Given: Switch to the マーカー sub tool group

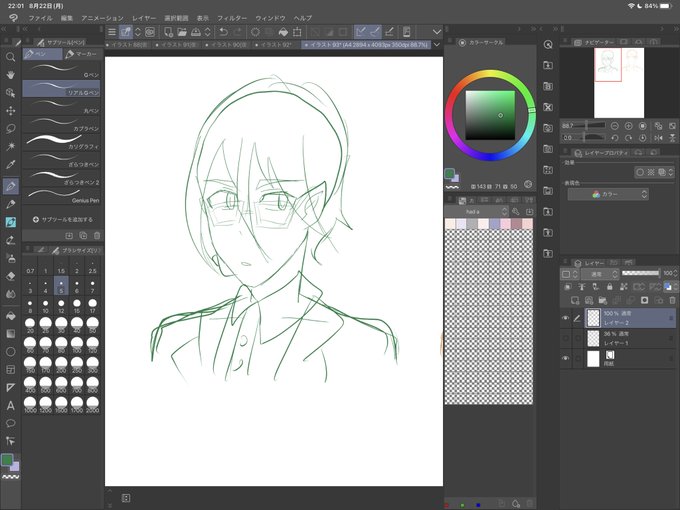Looking at the screenshot, I should 82,54.
